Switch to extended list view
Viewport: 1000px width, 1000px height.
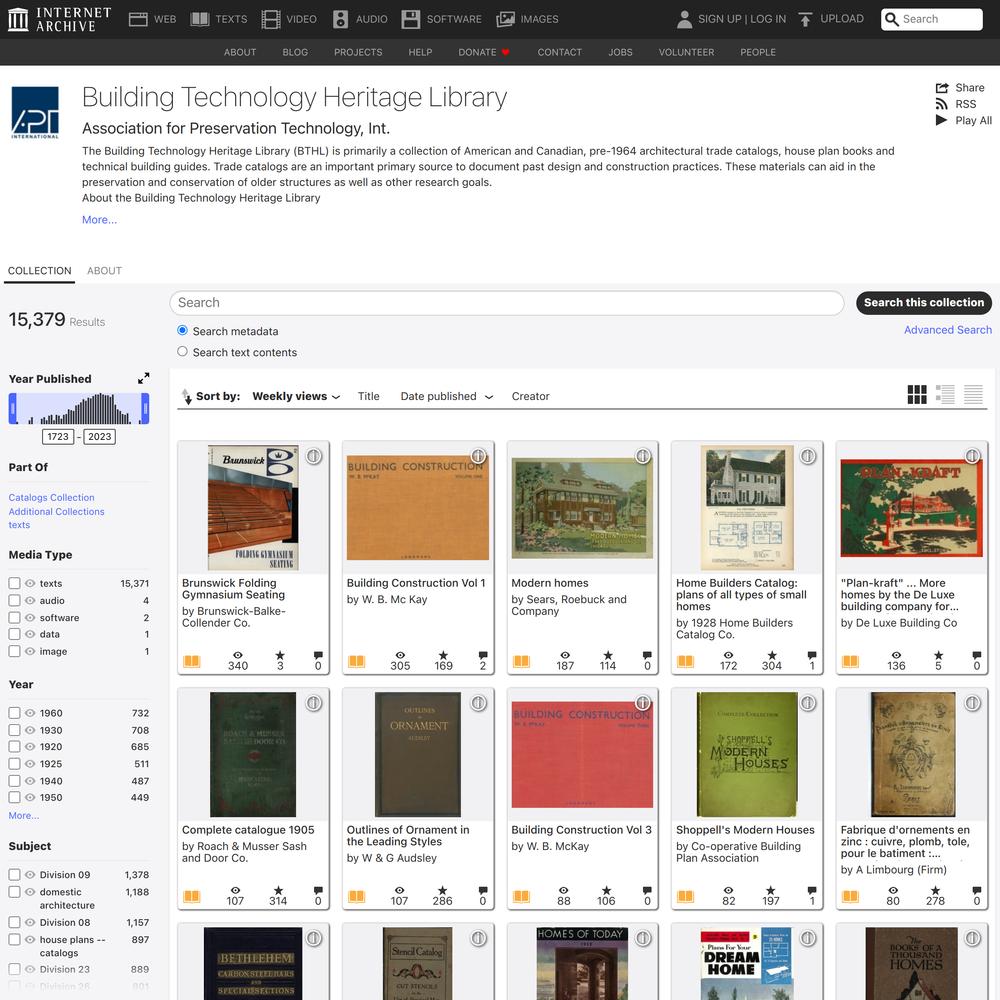pos(945,395)
